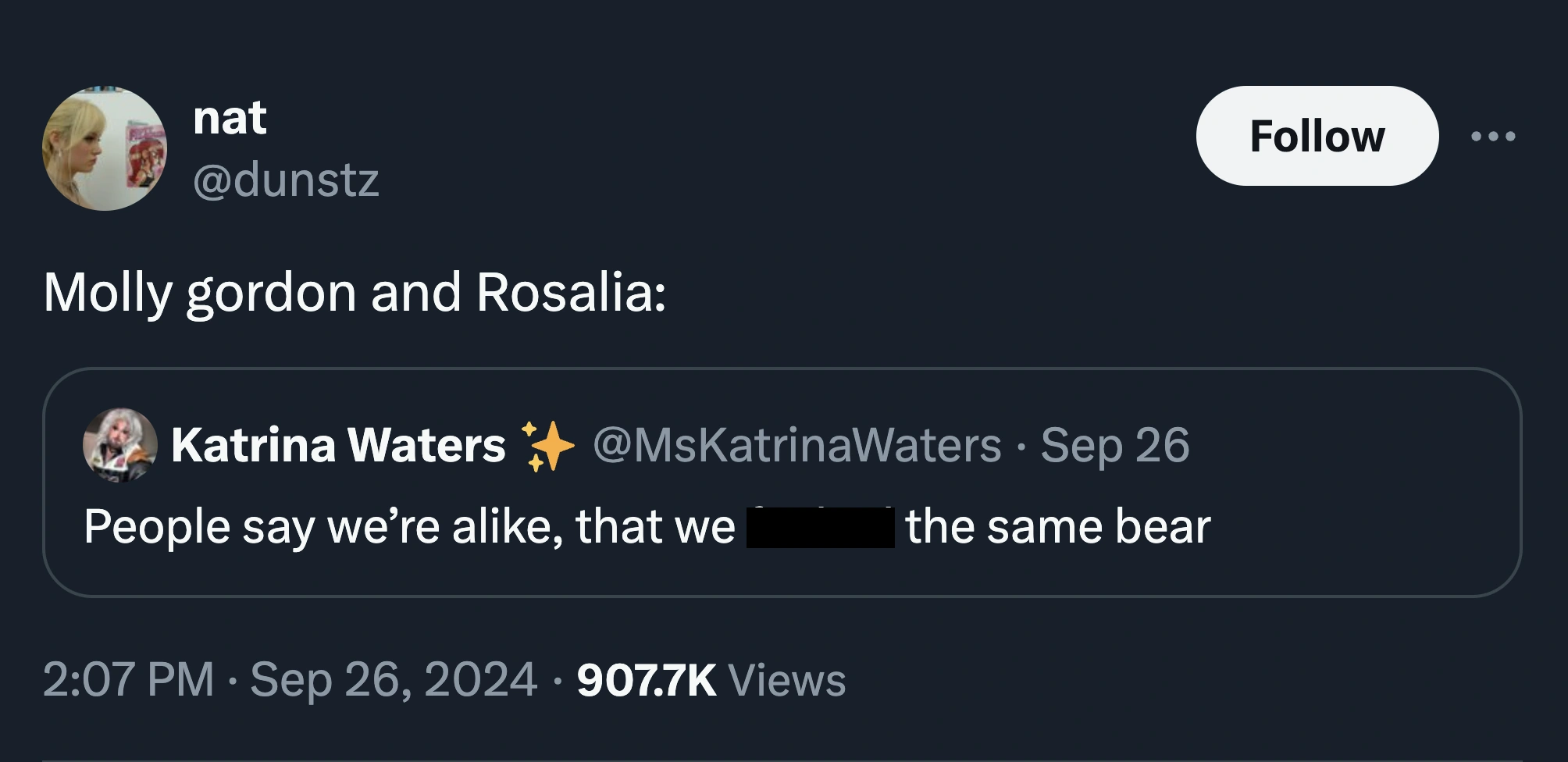Click the Sep 26, 2024 date
Image resolution: width=1568 pixels, height=762 pixels.
tap(394, 679)
